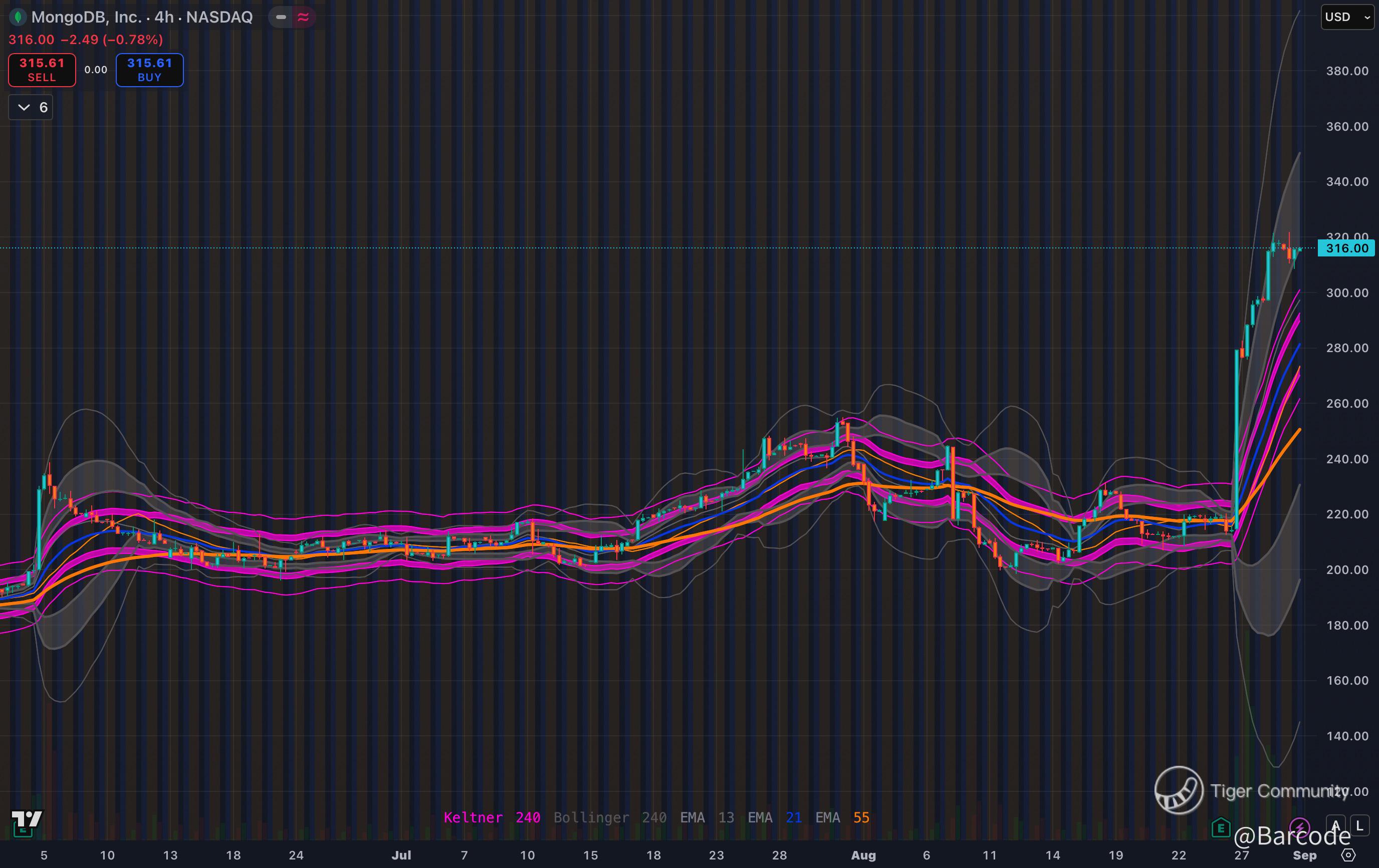Click the TradingView logo icon
Image resolution: width=1379 pixels, height=868 pixels.
pos(27,819)
